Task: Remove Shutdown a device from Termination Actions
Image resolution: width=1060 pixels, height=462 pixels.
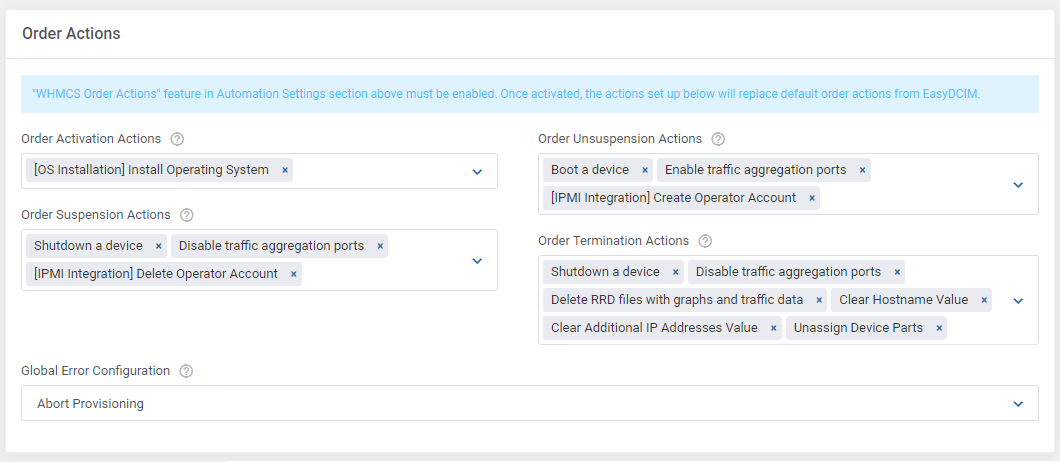Action: pyautogui.click(x=675, y=272)
